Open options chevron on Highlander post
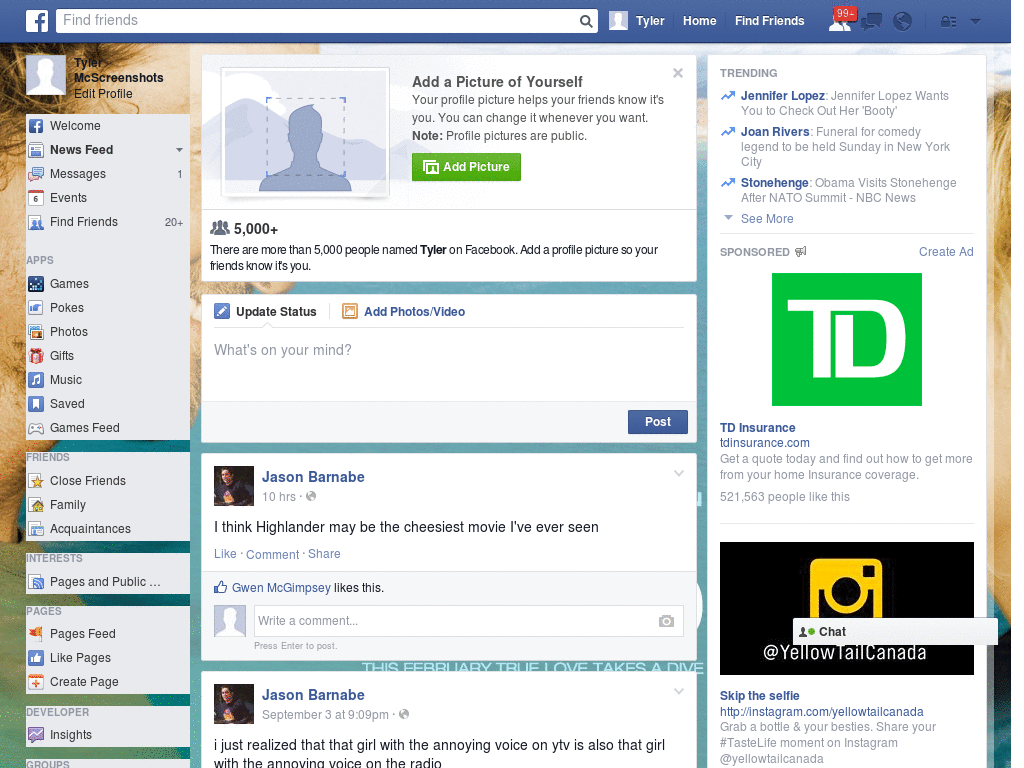The height and width of the screenshot is (768, 1024). tap(679, 473)
